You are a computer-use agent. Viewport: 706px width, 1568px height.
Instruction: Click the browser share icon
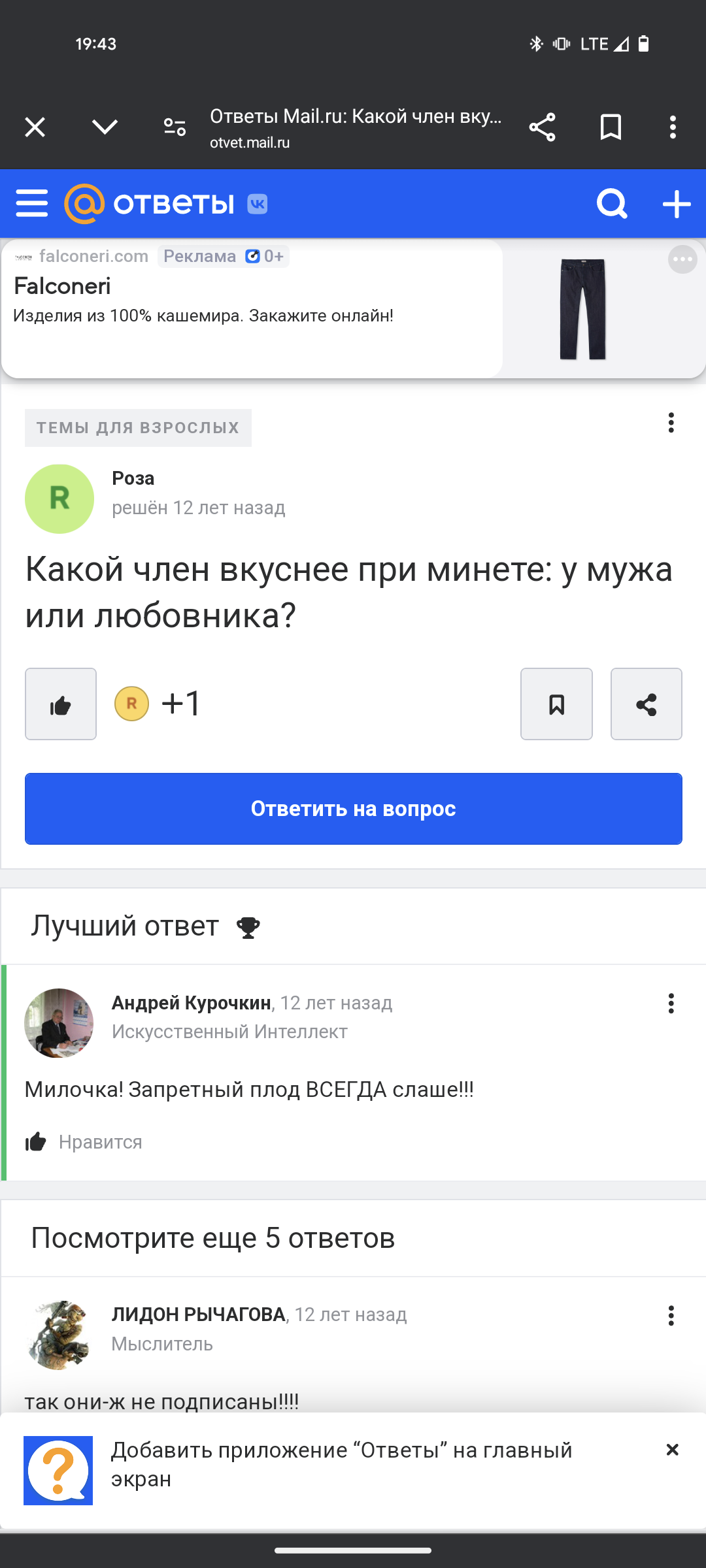(542, 127)
